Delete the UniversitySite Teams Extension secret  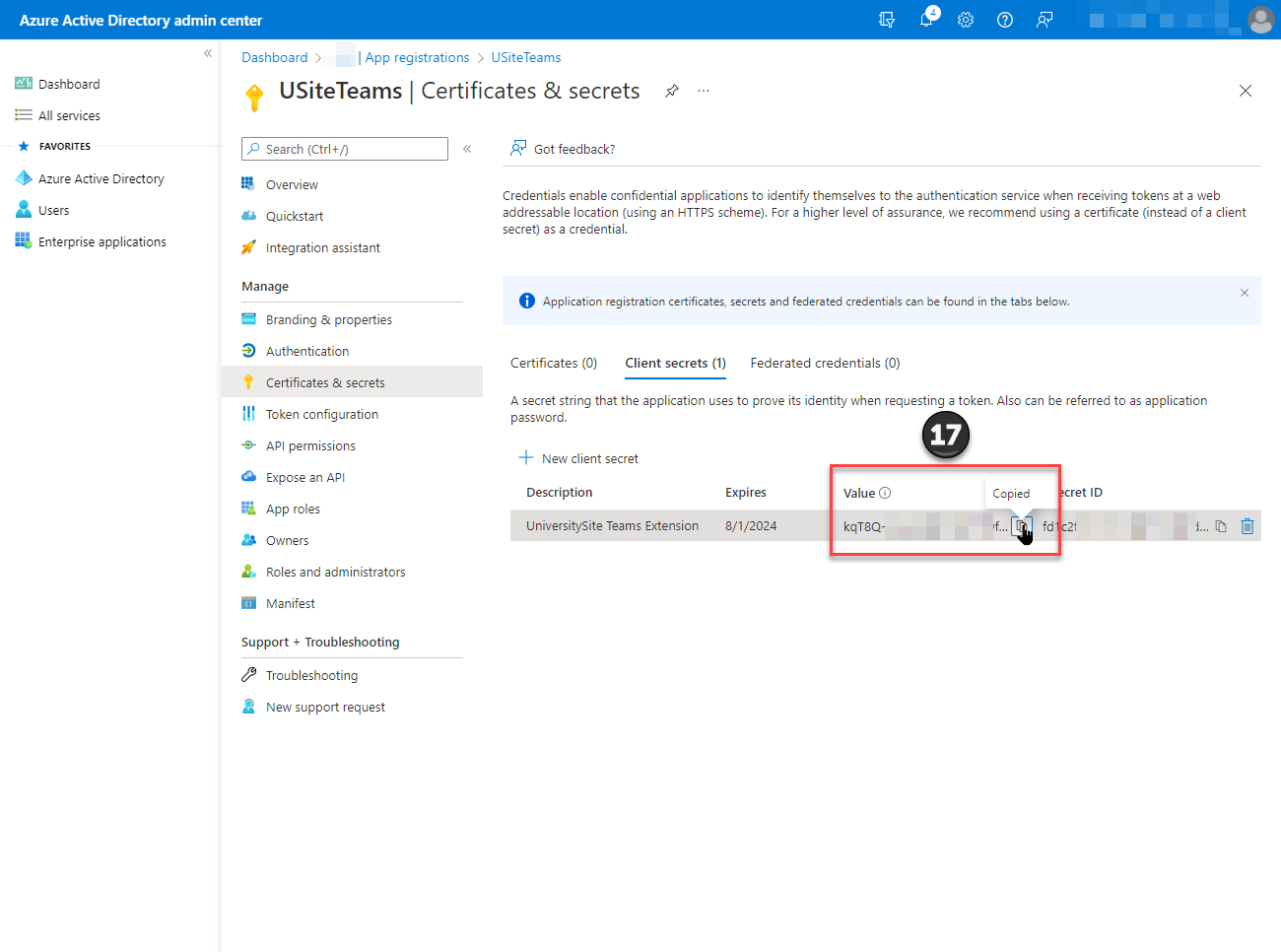click(1247, 526)
